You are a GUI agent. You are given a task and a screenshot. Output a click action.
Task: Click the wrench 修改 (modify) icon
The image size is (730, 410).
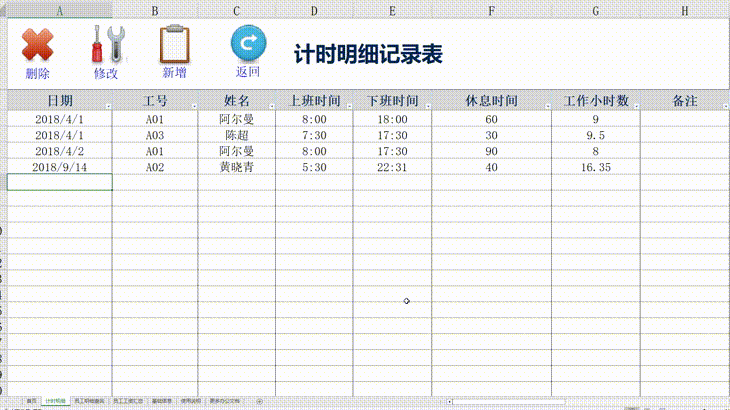tap(107, 46)
